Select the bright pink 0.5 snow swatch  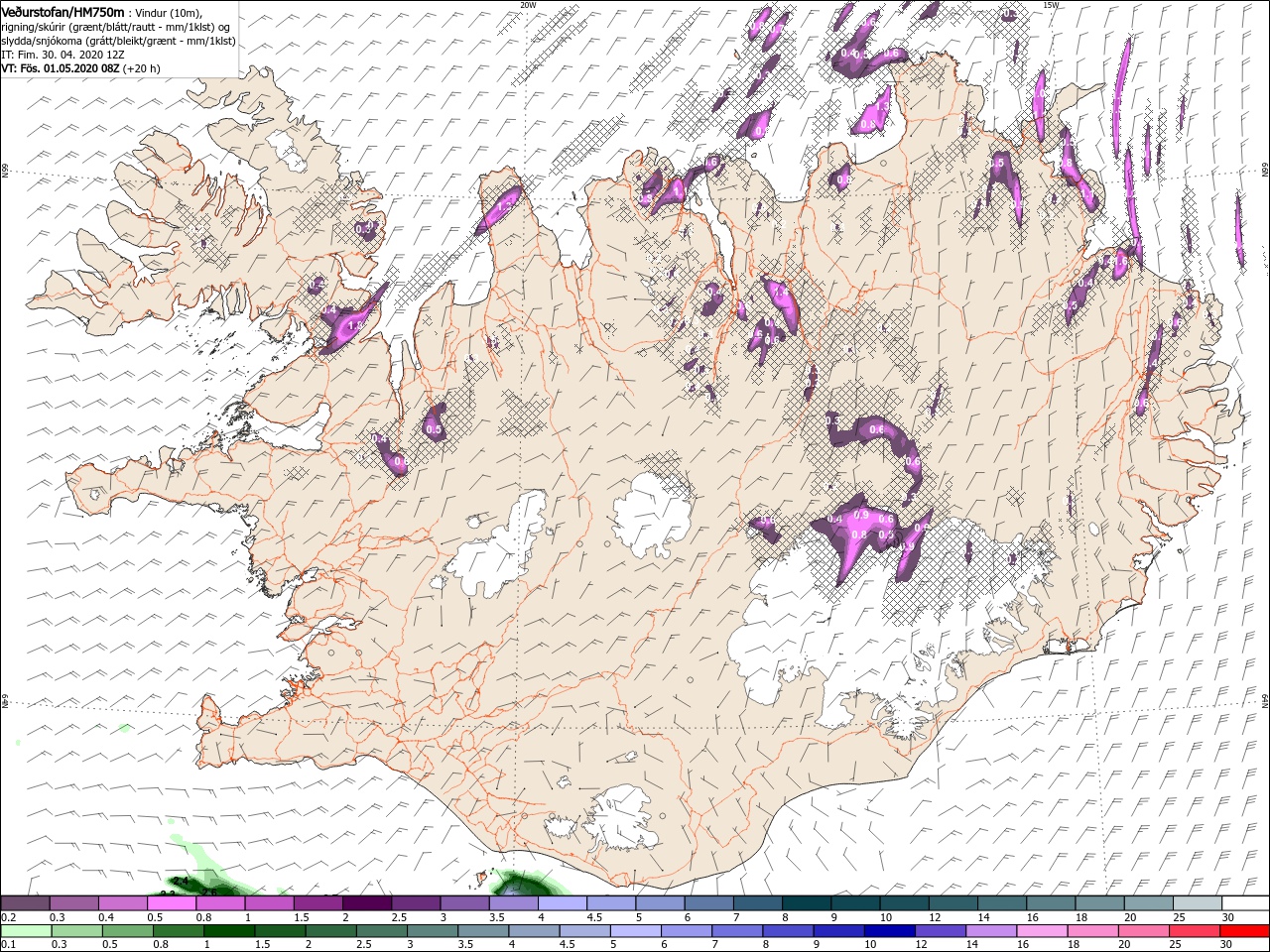171,902
